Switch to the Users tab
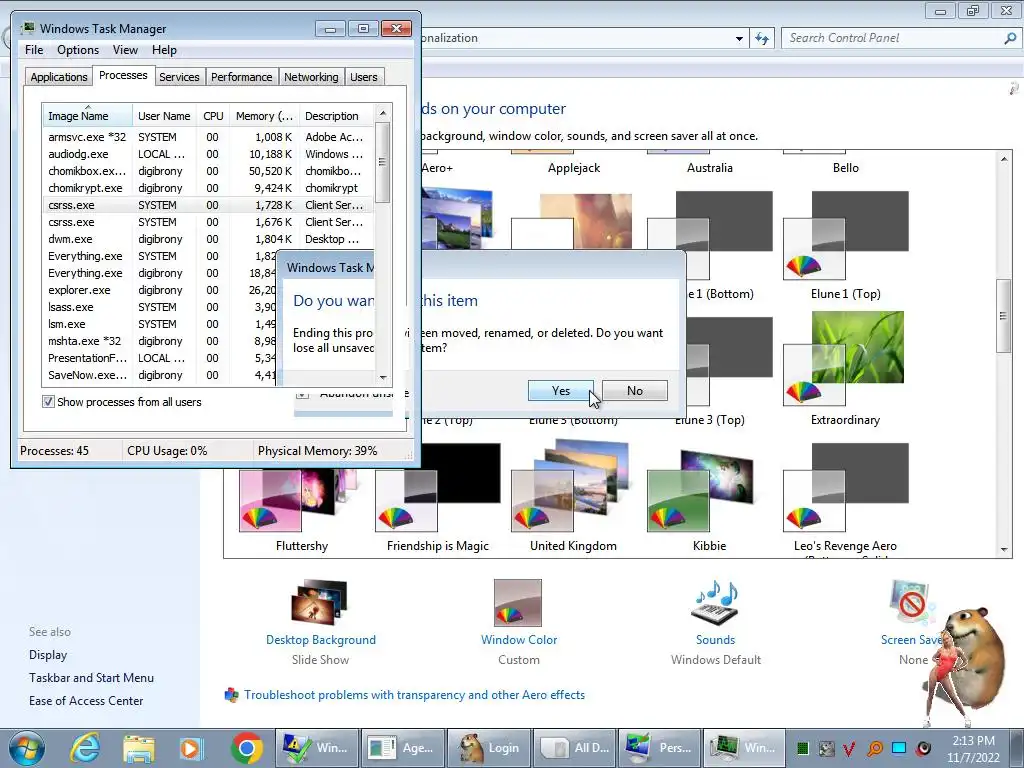The height and width of the screenshot is (768, 1024). pos(363,77)
